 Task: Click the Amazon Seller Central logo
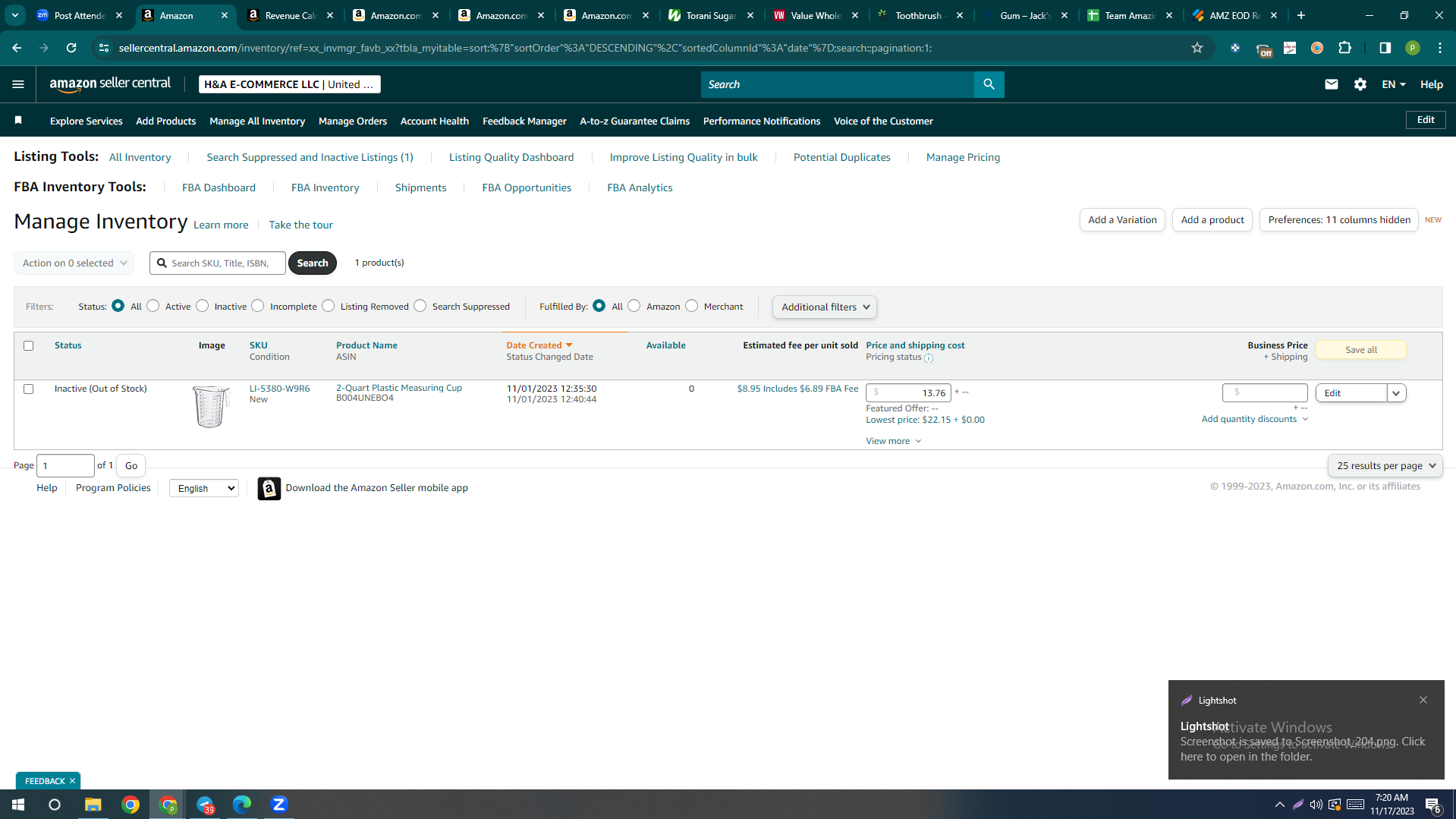click(x=110, y=84)
